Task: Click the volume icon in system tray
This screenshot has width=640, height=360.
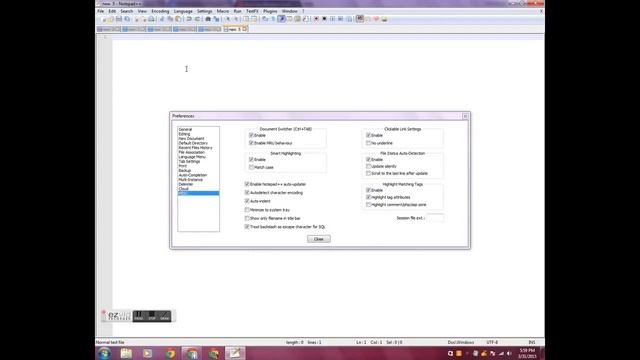Action: click(509, 353)
